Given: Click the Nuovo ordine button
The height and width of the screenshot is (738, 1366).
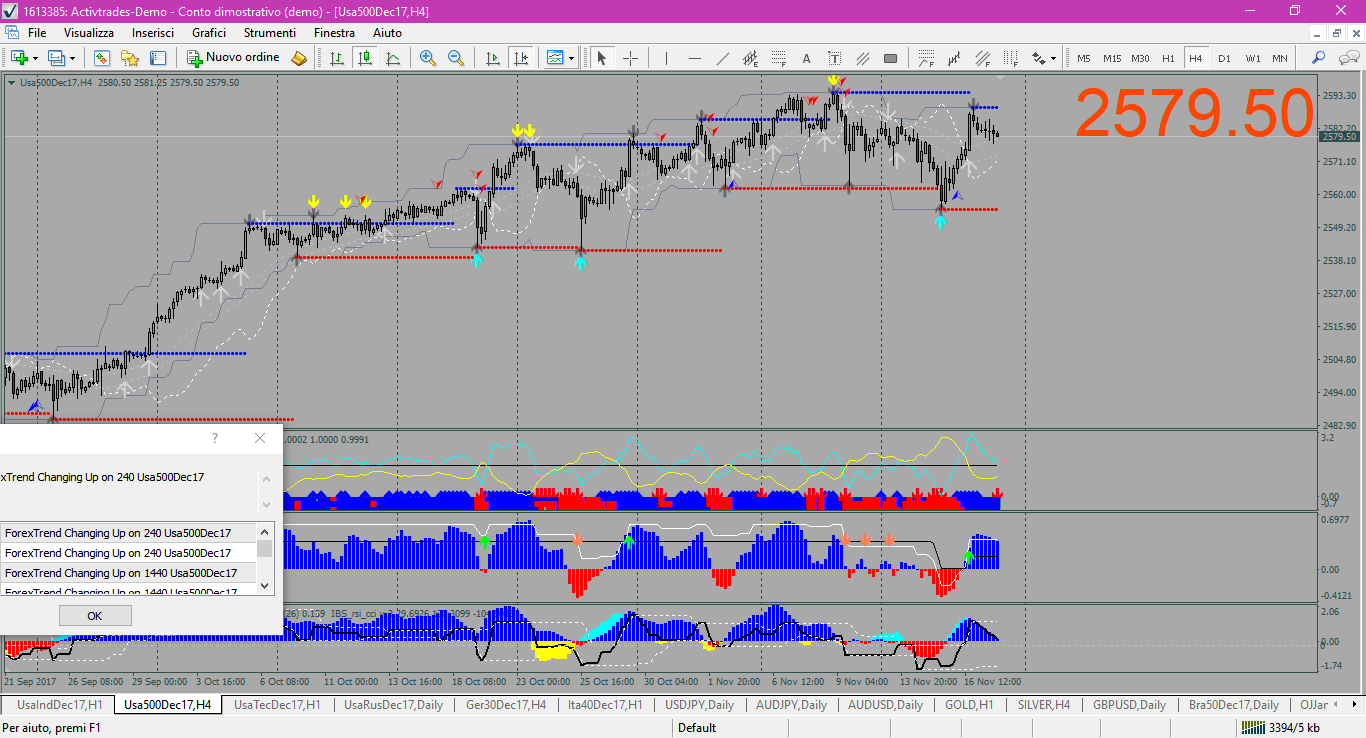Looking at the screenshot, I should pos(234,58).
